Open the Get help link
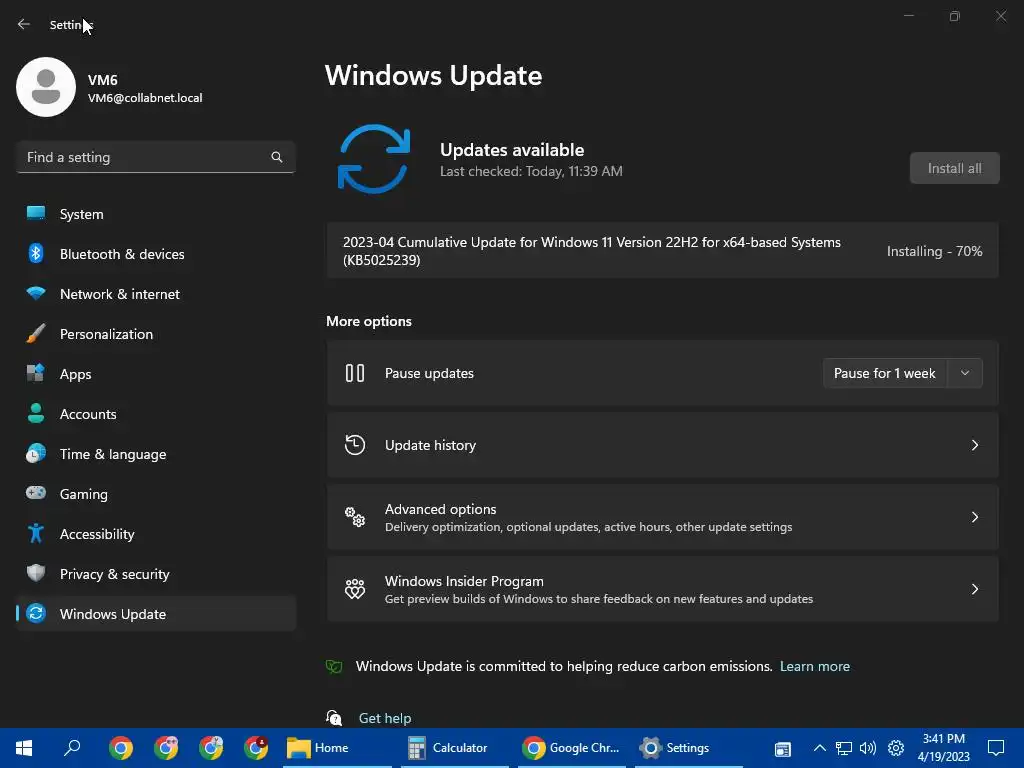The image size is (1024, 768). click(385, 718)
